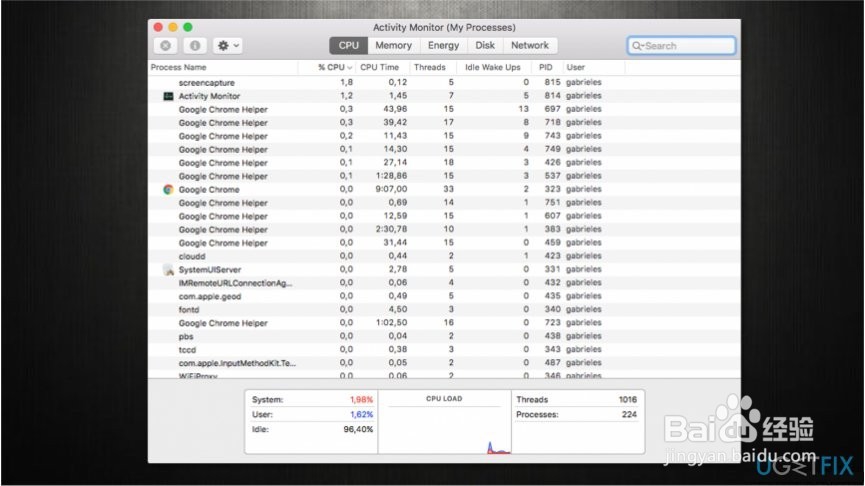Click the Threads count 1016

pyautogui.click(x=627, y=399)
